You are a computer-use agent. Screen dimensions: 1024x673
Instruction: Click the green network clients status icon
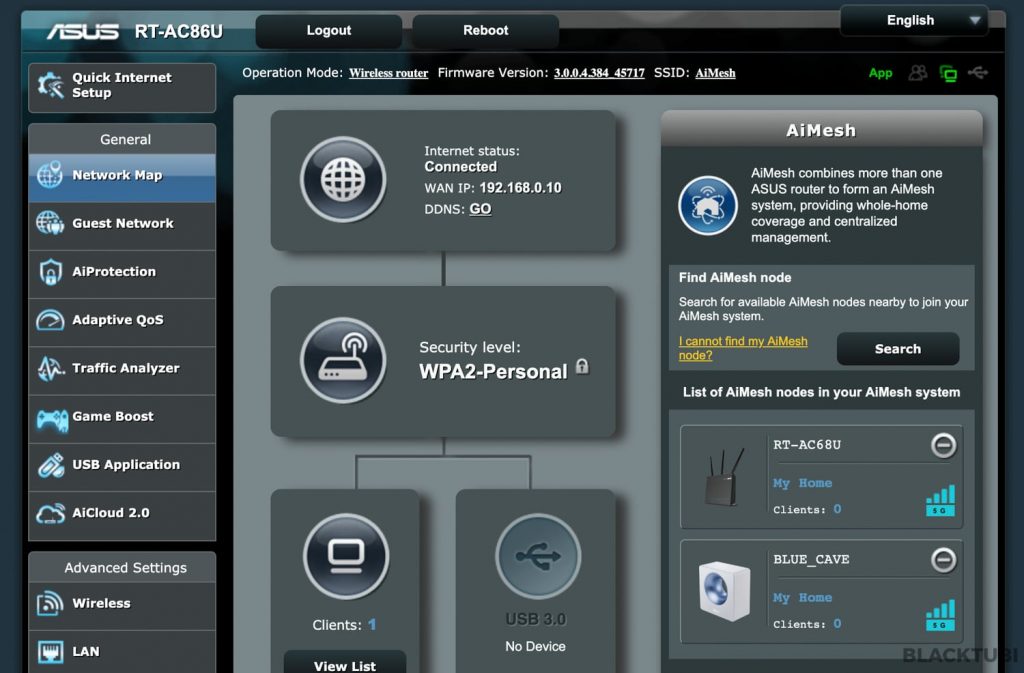tap(948, 74)
